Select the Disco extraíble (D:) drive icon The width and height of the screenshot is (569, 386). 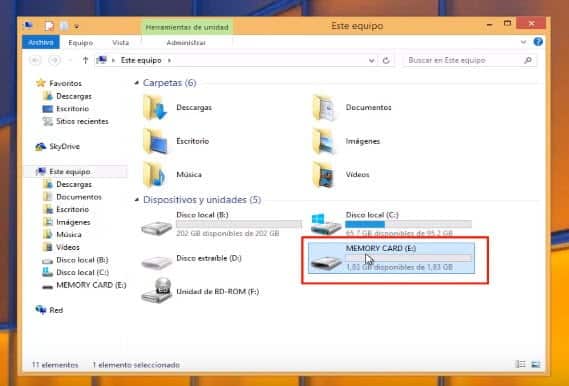click(x=156, y=262)
